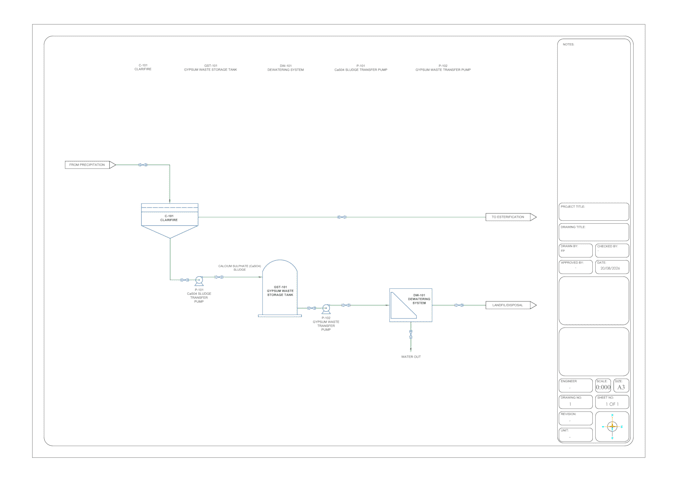Click the LANDFILL/DISPOSAL off-page connector
680x481 pixels.
(x=511, y=305)
